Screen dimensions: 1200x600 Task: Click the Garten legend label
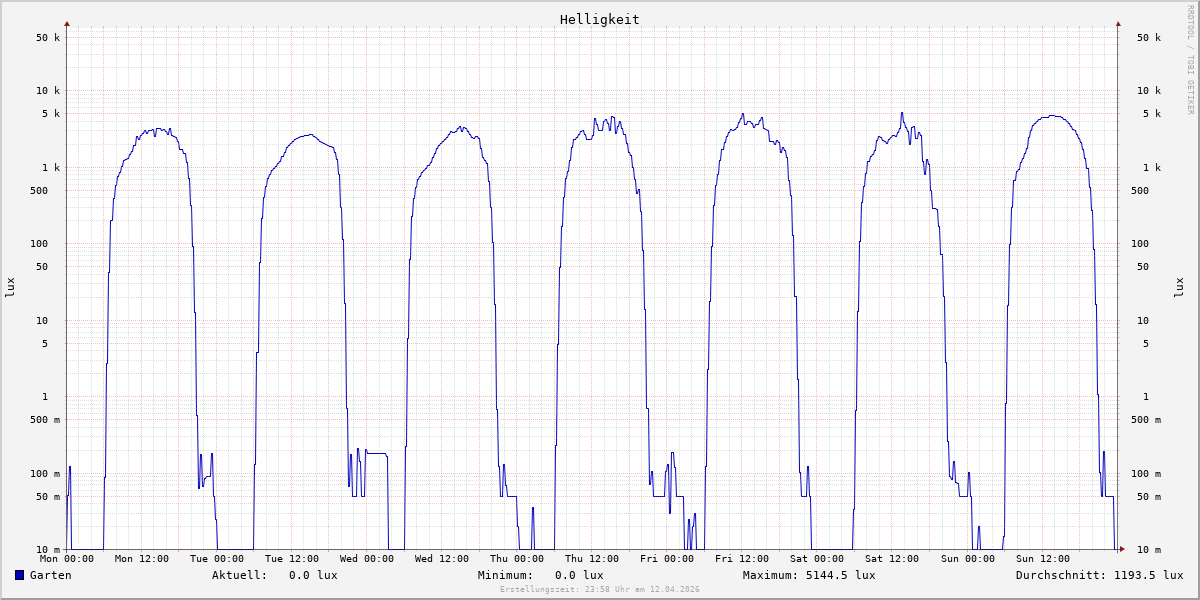[50, 575]
